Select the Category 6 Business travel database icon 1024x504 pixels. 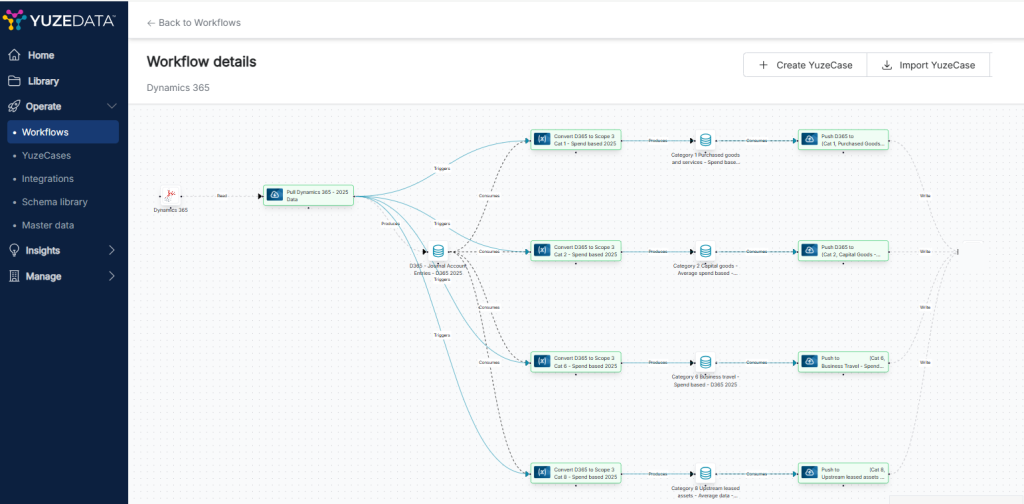[x=706, y=362]
